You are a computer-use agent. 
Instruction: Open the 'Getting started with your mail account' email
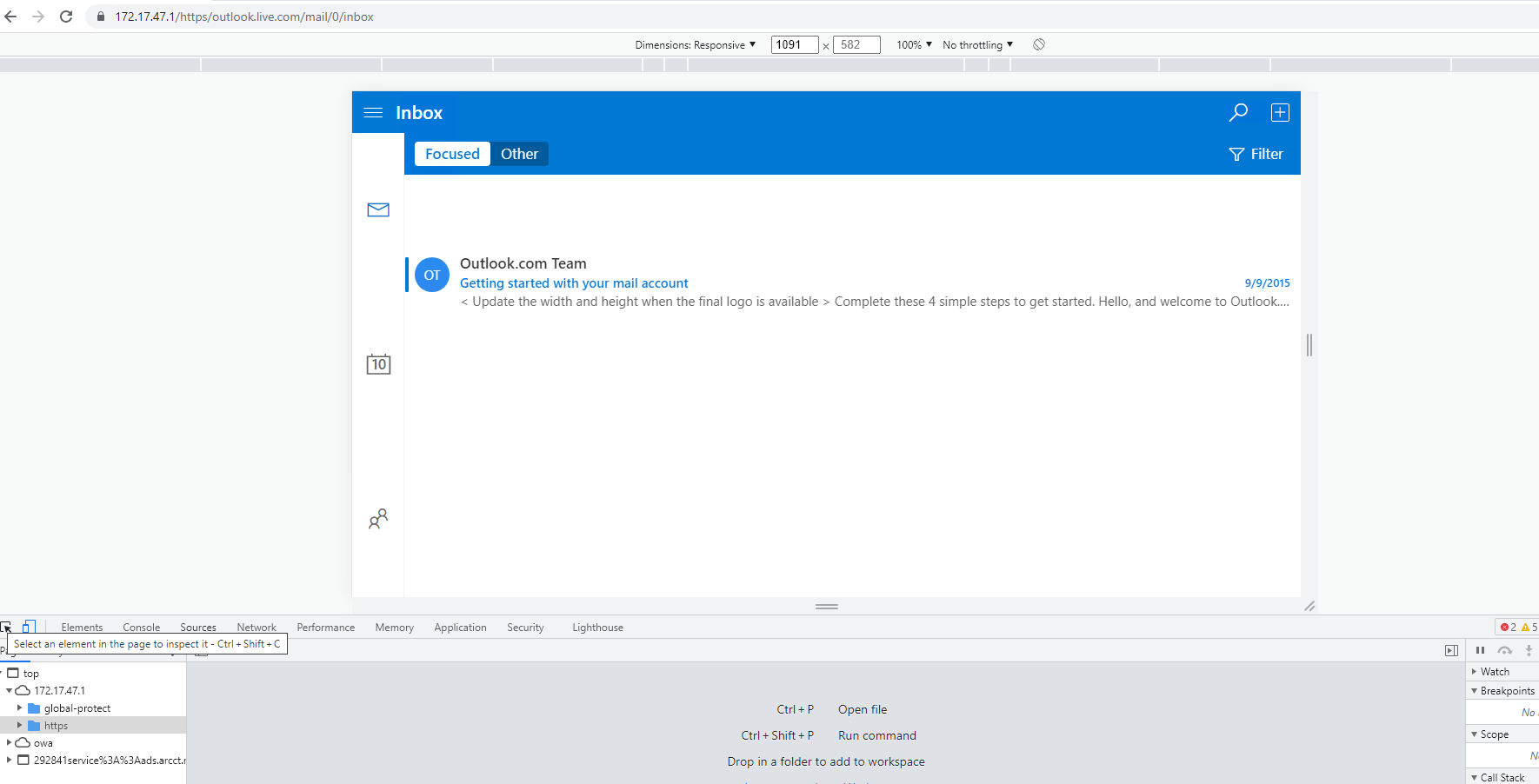point(574,282)
